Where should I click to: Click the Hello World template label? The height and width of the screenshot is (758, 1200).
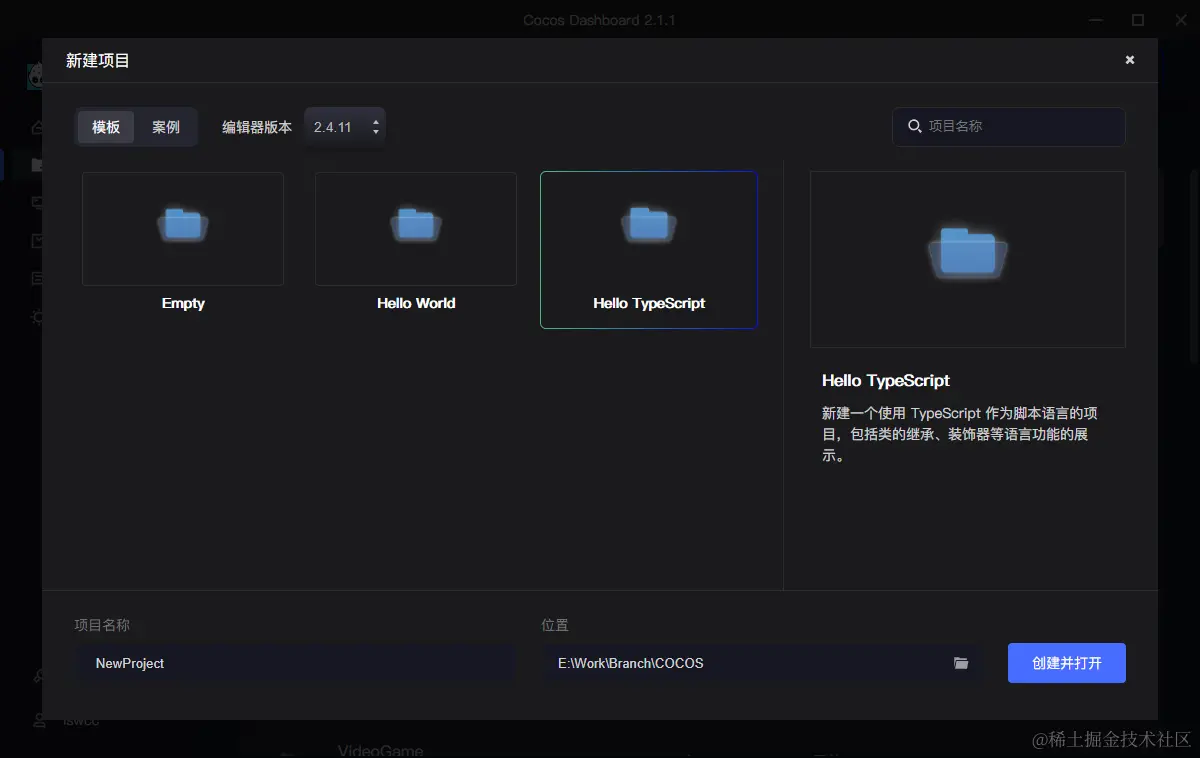tap(416, 303)
